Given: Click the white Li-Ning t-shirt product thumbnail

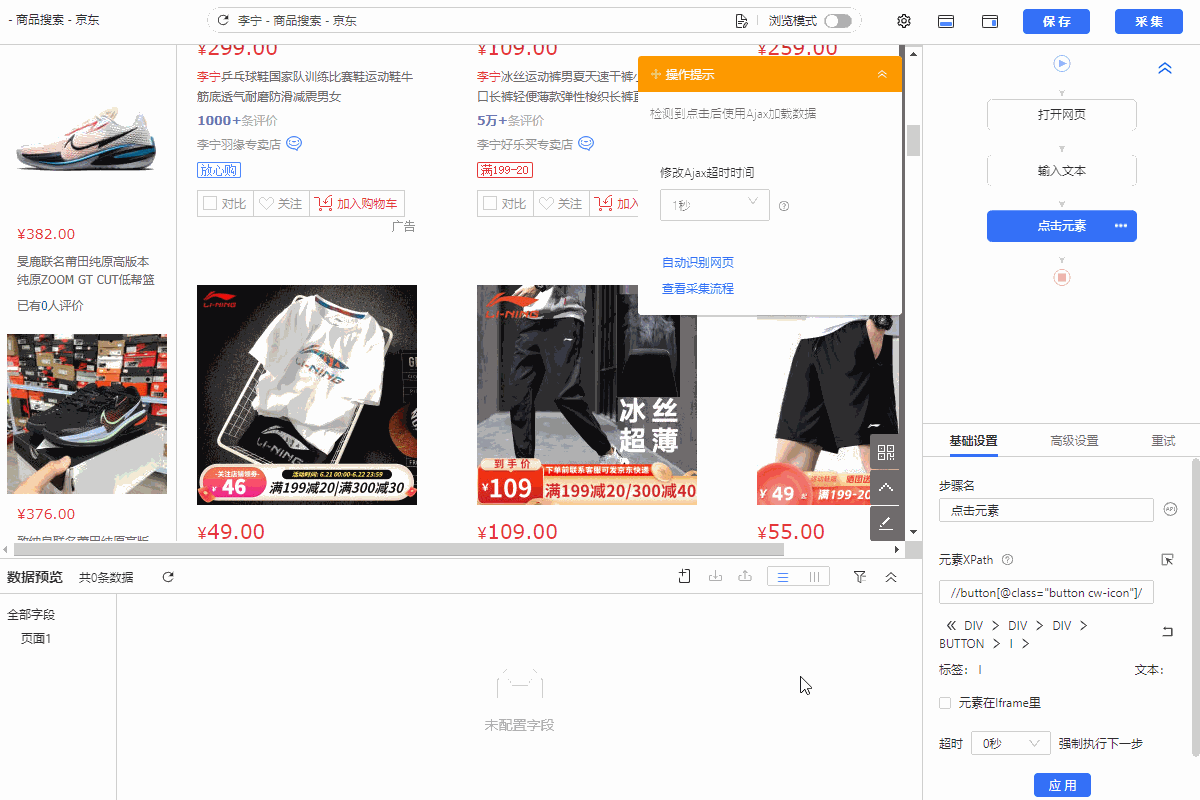Looking at the screenshot, I should 307,395.
